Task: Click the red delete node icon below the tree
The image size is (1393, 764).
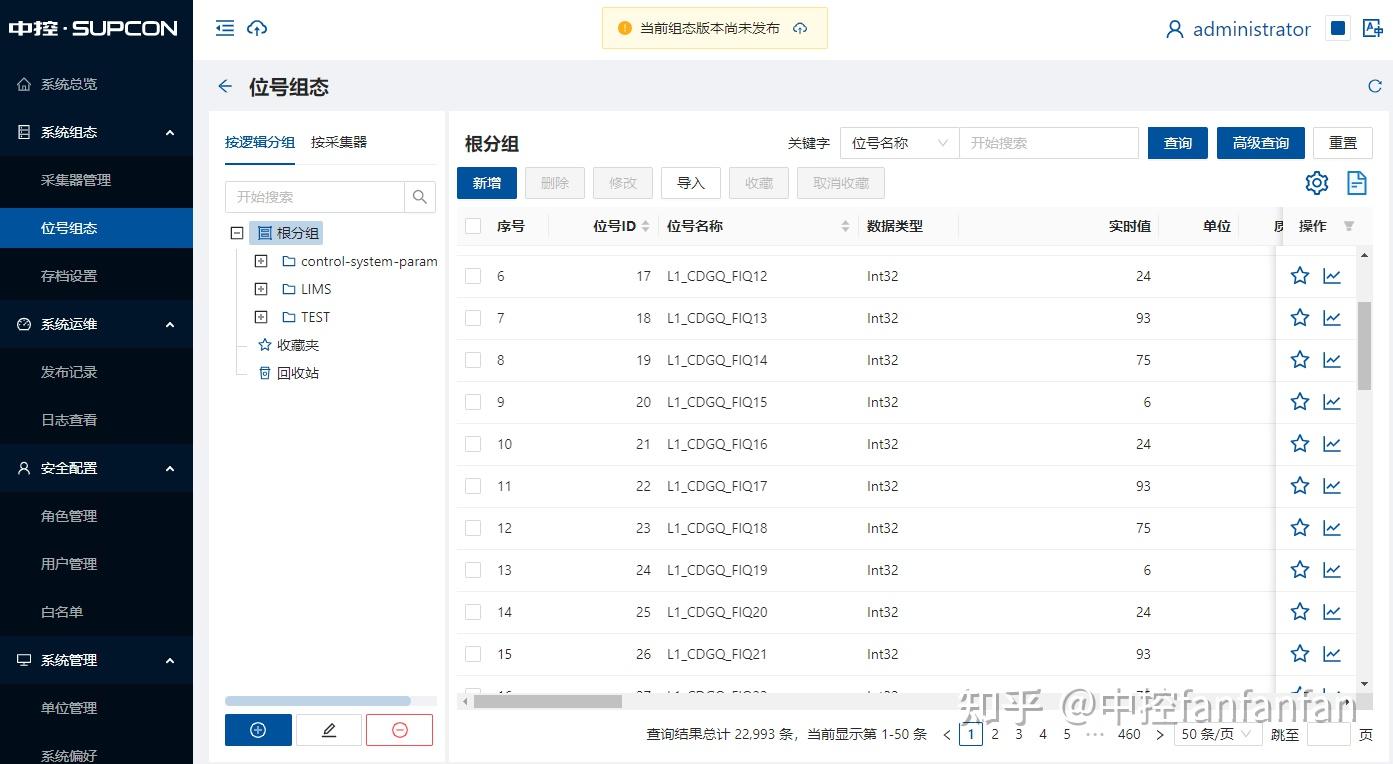Action: (399, 730)
